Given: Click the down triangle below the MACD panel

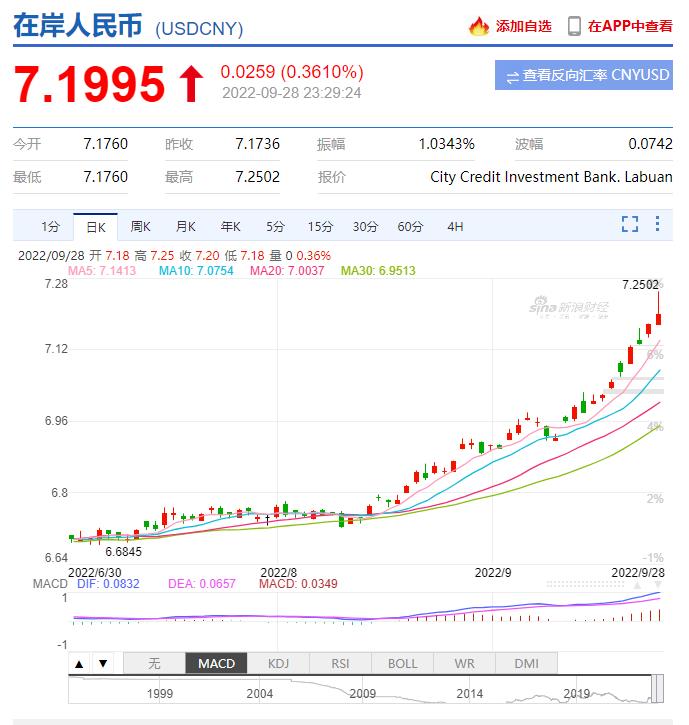Looking at the screenshot, I should 101,663.
